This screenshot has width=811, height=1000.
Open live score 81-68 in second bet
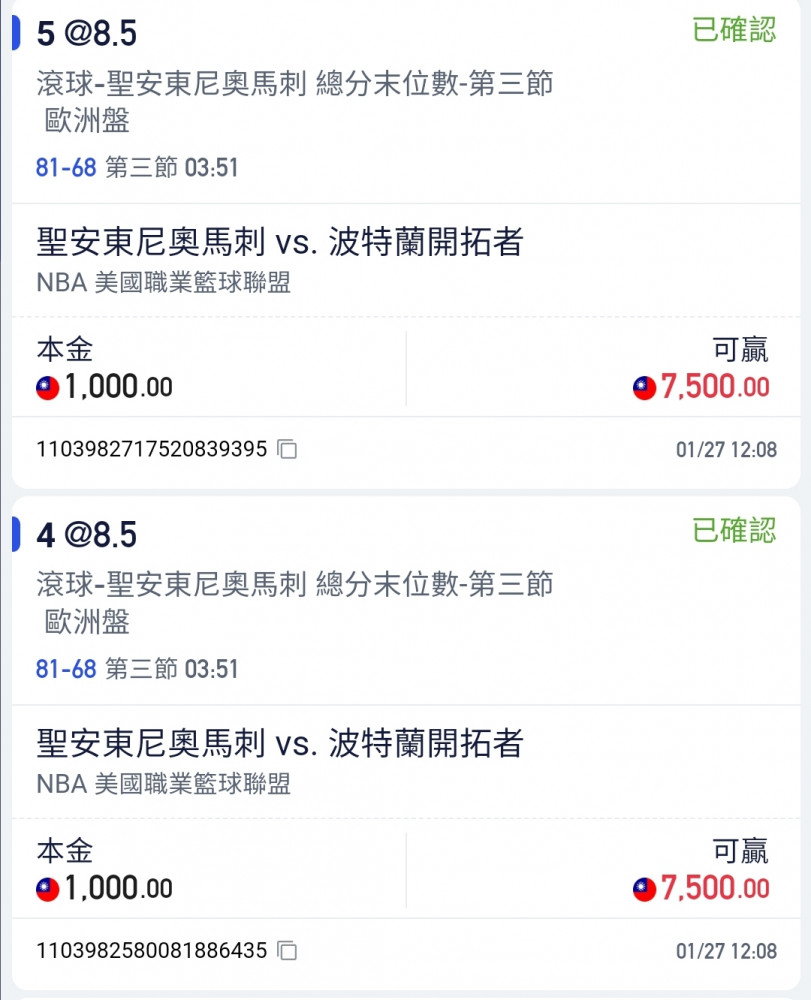66,669
